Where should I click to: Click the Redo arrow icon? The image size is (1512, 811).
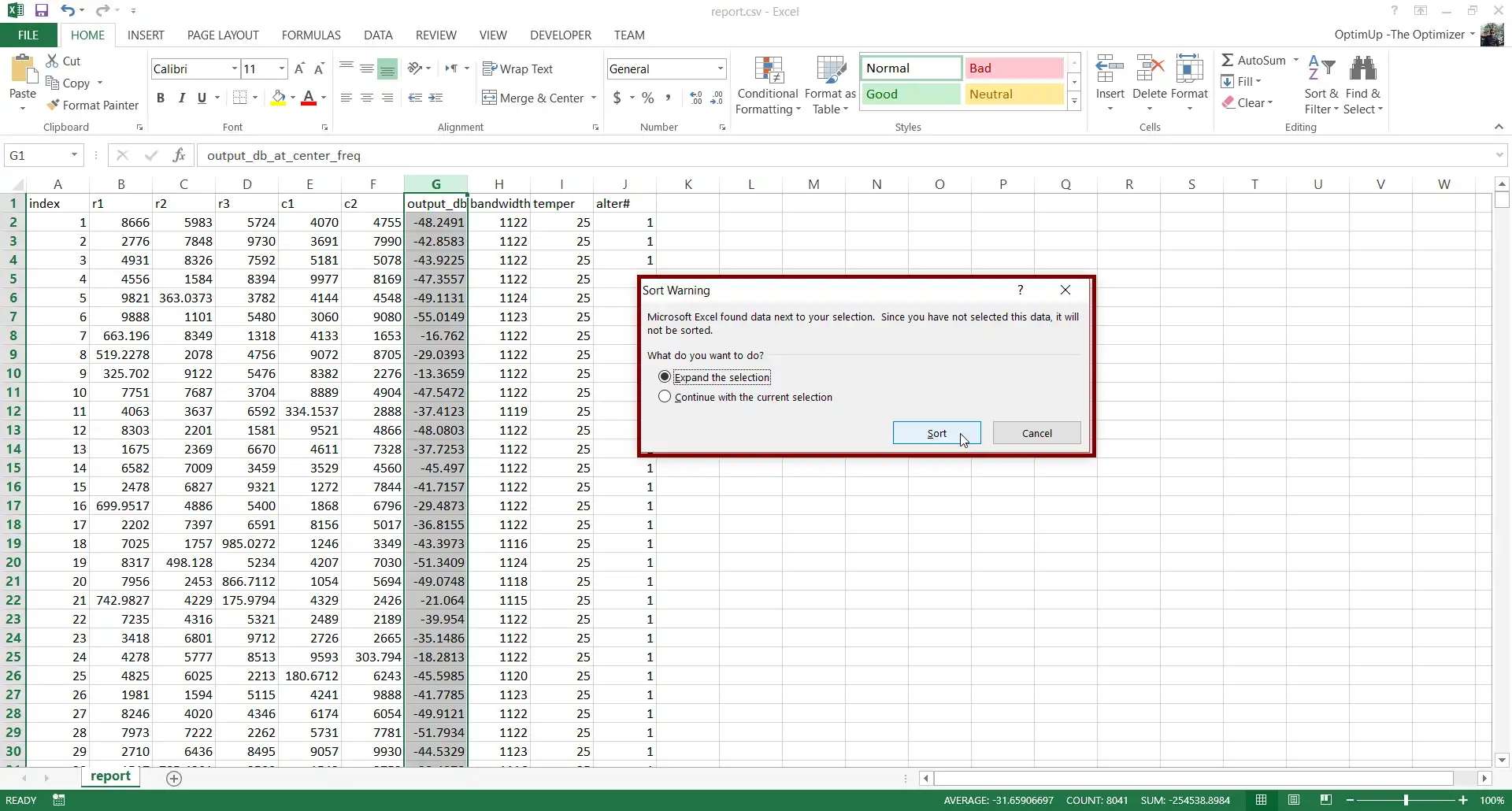[102, 11]
